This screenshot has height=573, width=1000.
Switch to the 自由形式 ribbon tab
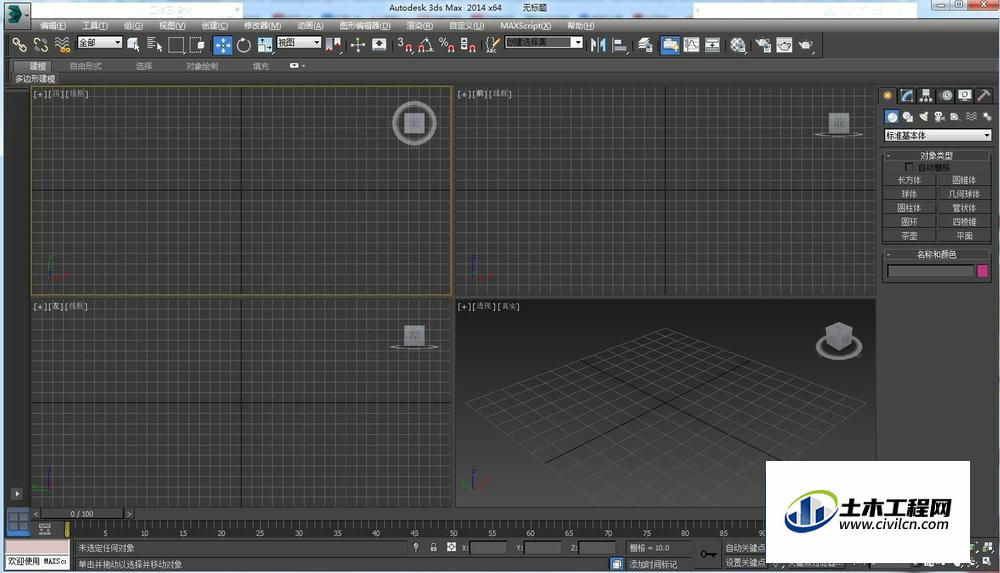(x=85, y=66)
